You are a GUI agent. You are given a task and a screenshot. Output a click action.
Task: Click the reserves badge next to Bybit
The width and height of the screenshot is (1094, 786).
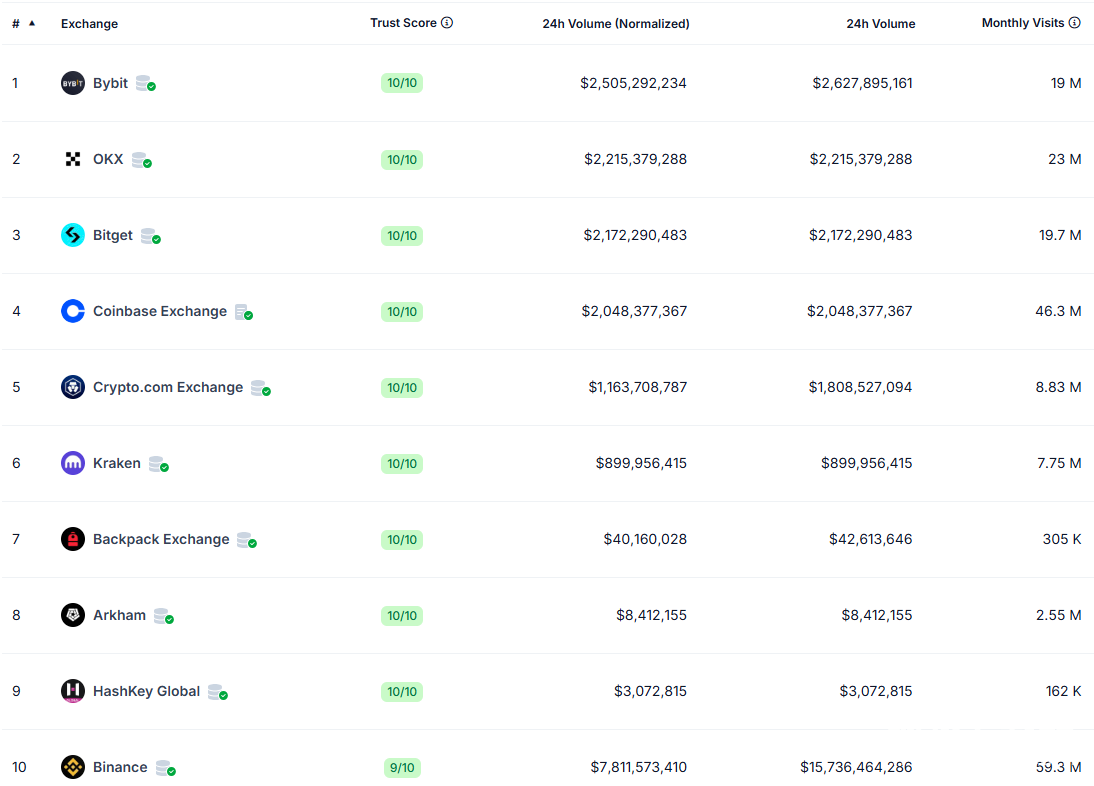pyautogui.click(x=145, y=84)
